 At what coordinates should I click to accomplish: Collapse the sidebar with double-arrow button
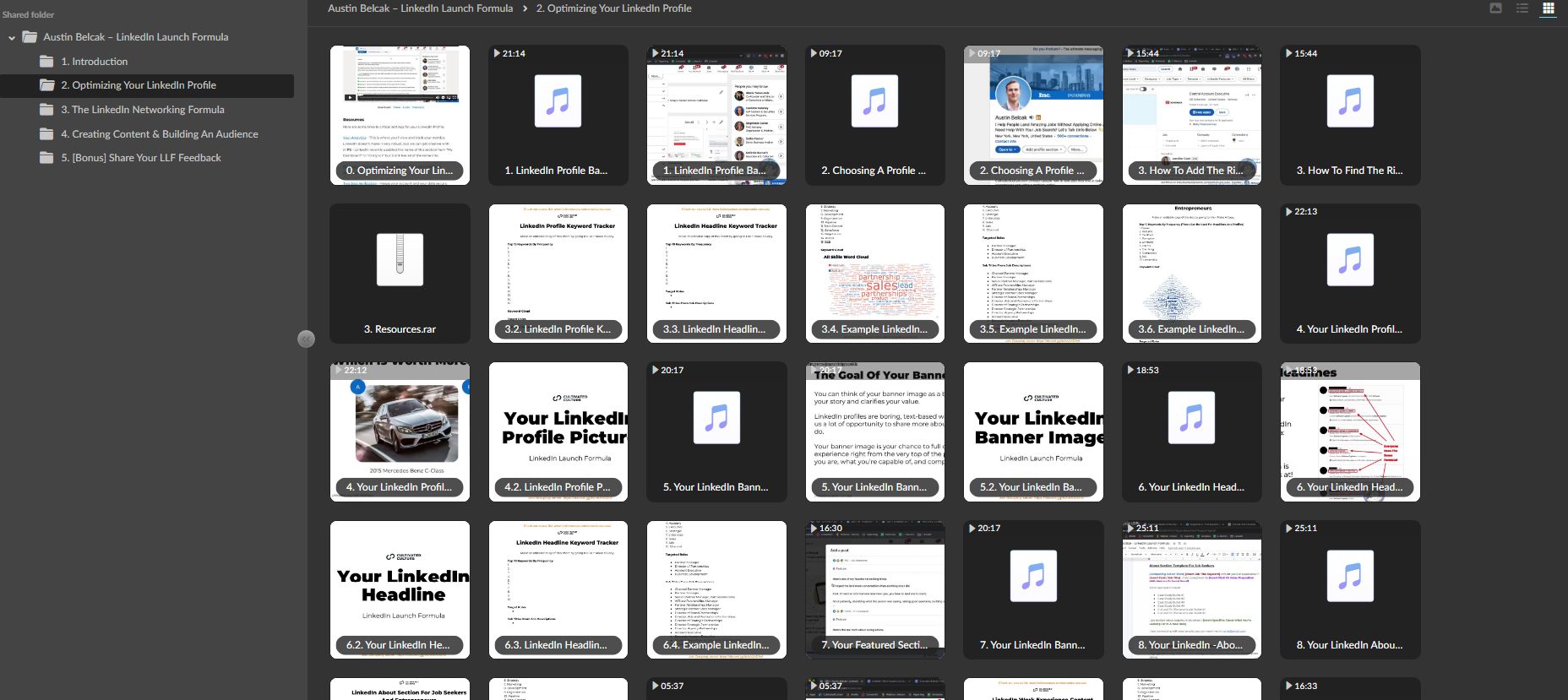click(307, 339)
